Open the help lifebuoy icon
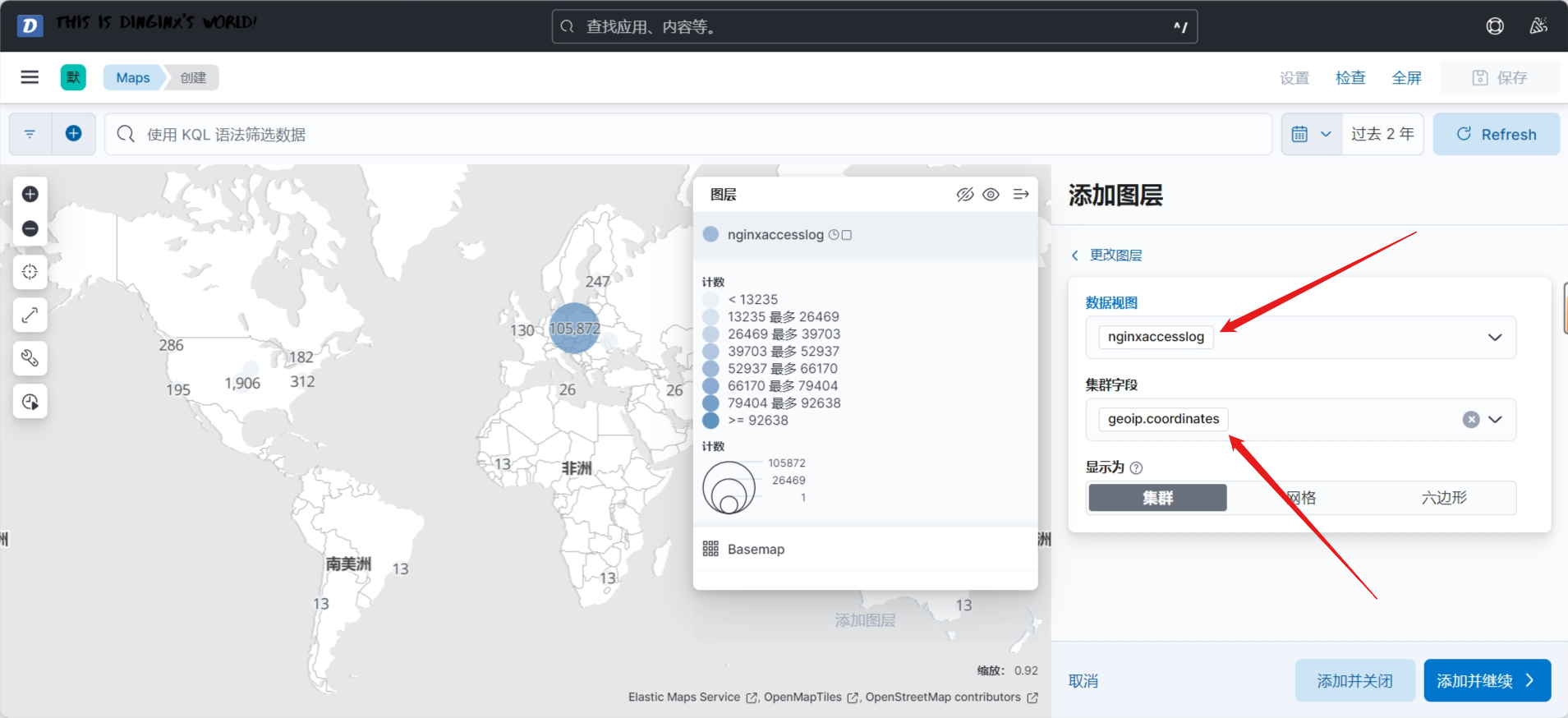This screenshot has height=718, width=1568. [1495, 26]
